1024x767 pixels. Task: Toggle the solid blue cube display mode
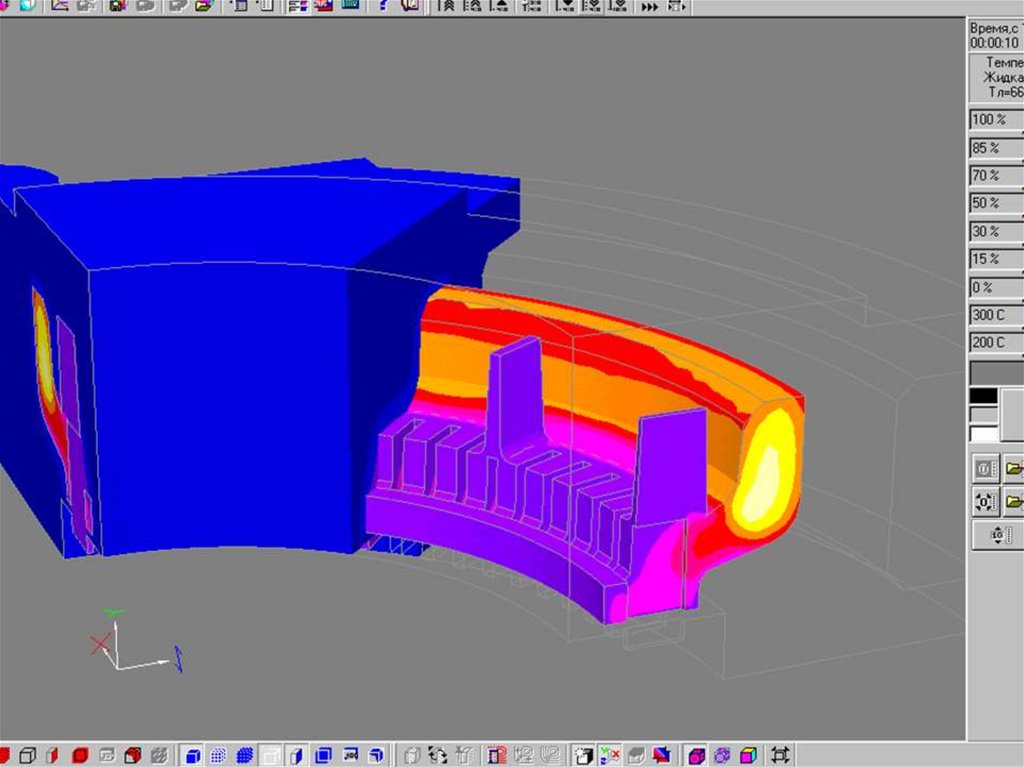click(193, 755)
